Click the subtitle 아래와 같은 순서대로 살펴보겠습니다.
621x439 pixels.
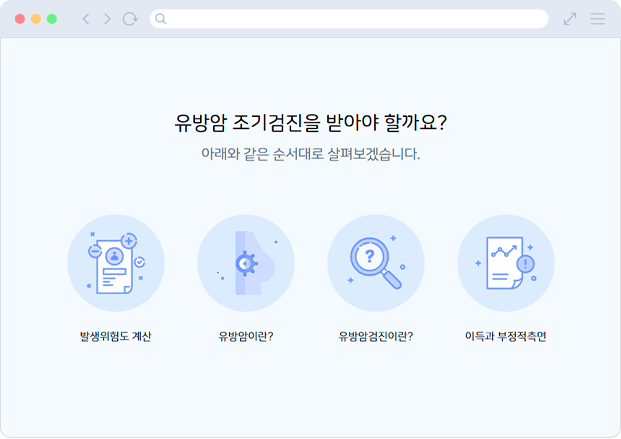click(310, 154)
